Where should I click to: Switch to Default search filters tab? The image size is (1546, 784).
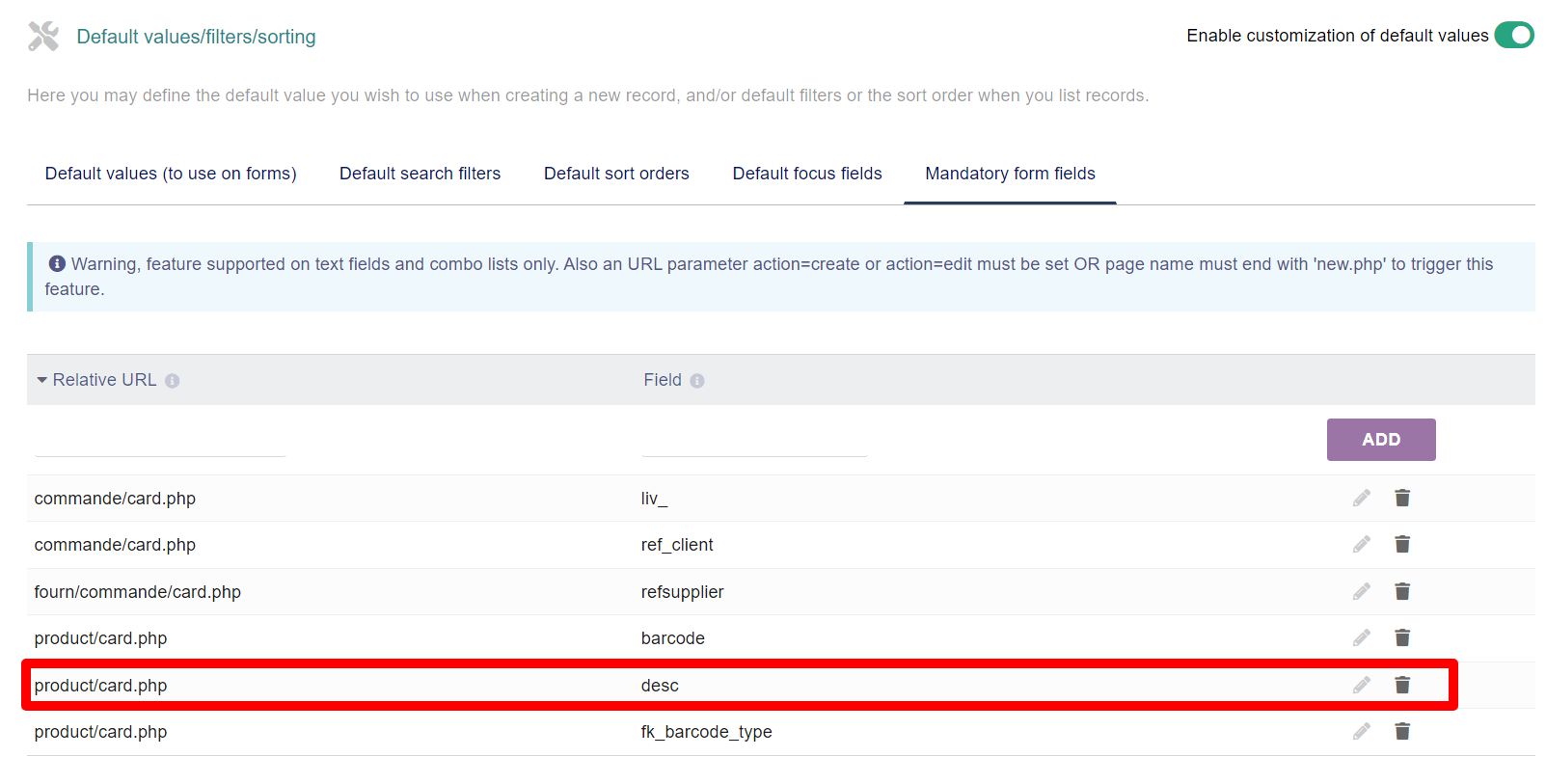420,174
